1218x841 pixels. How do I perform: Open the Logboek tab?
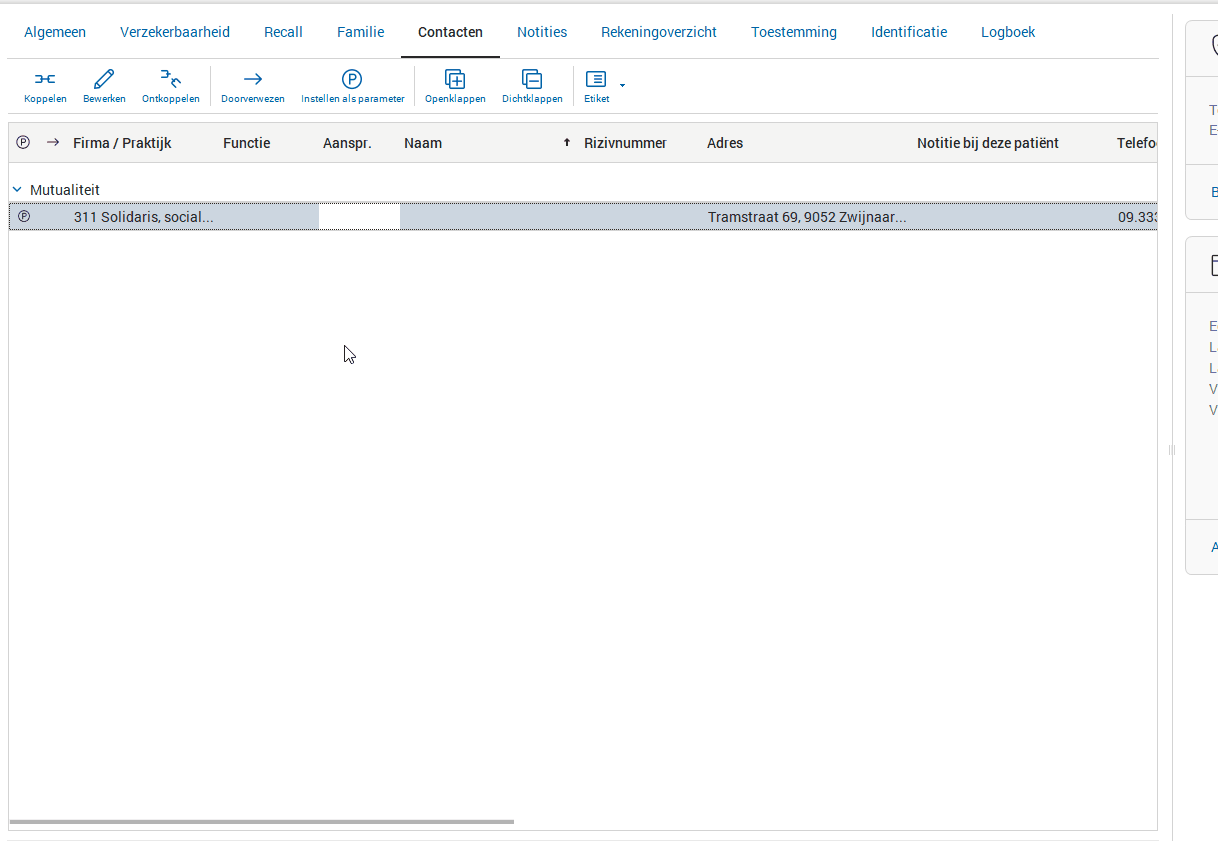click(1008, 32)
